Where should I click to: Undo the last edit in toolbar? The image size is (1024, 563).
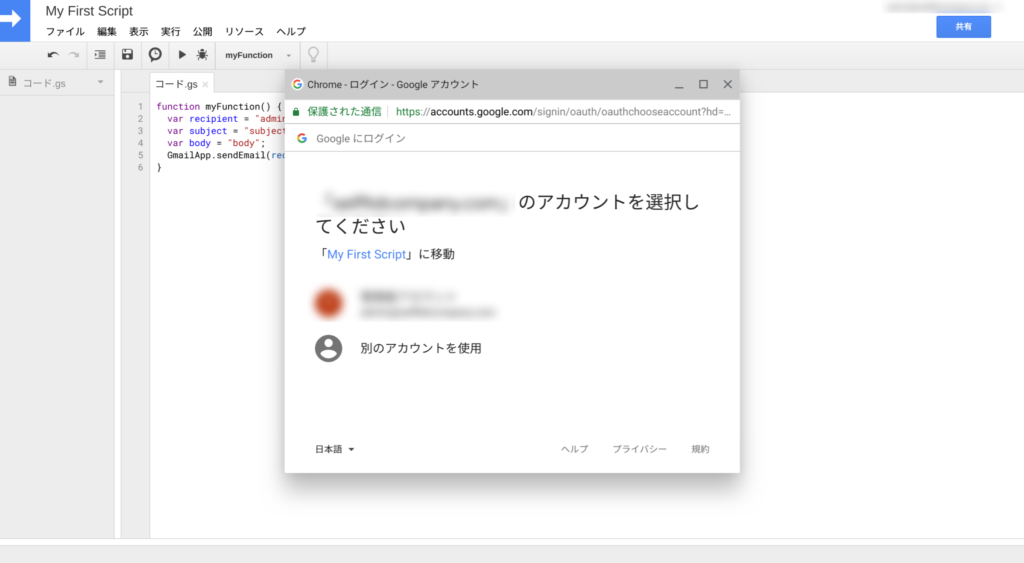pos(53,55)
